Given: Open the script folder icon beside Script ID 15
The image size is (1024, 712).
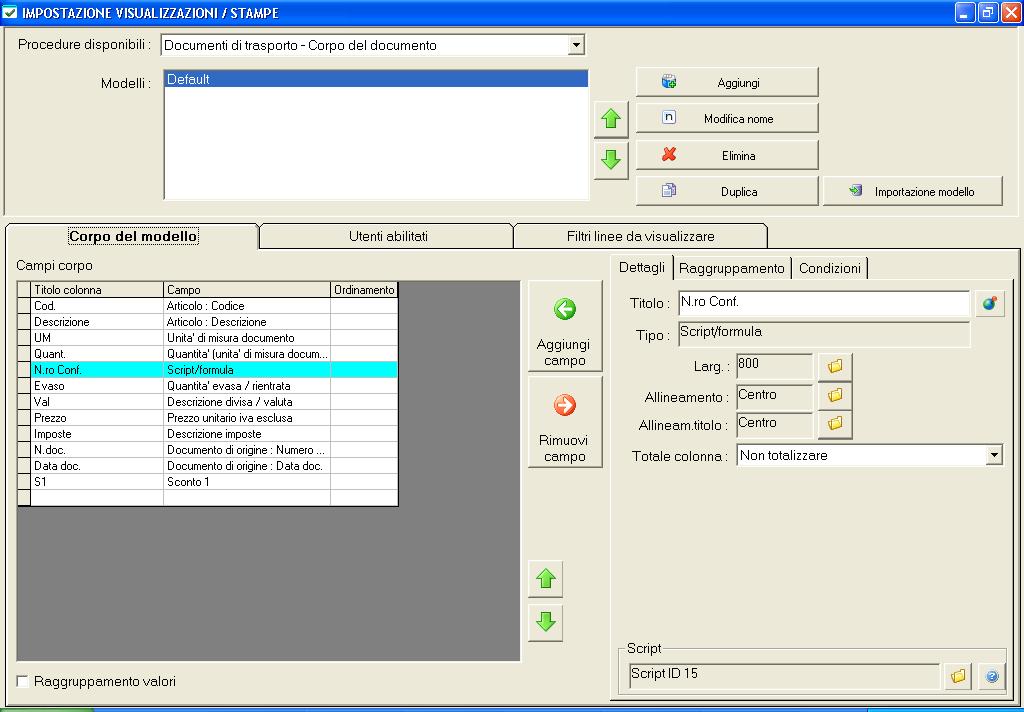Looking at the screenshot, I should [958, 677].
